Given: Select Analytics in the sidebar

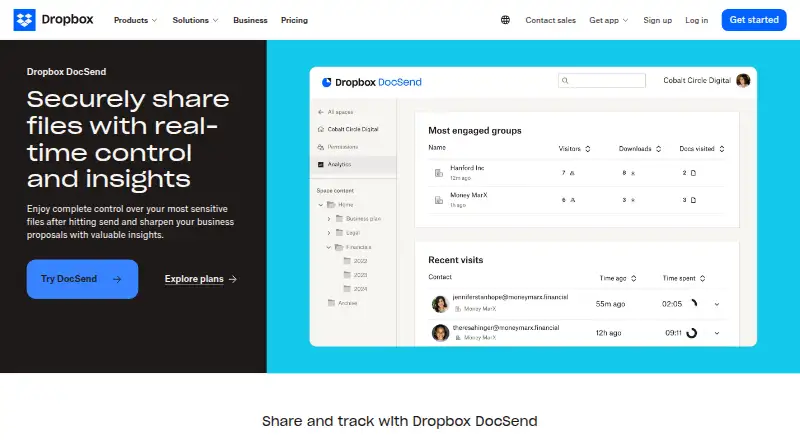Looking at the screenshot, I should click(x=353, y=164).
